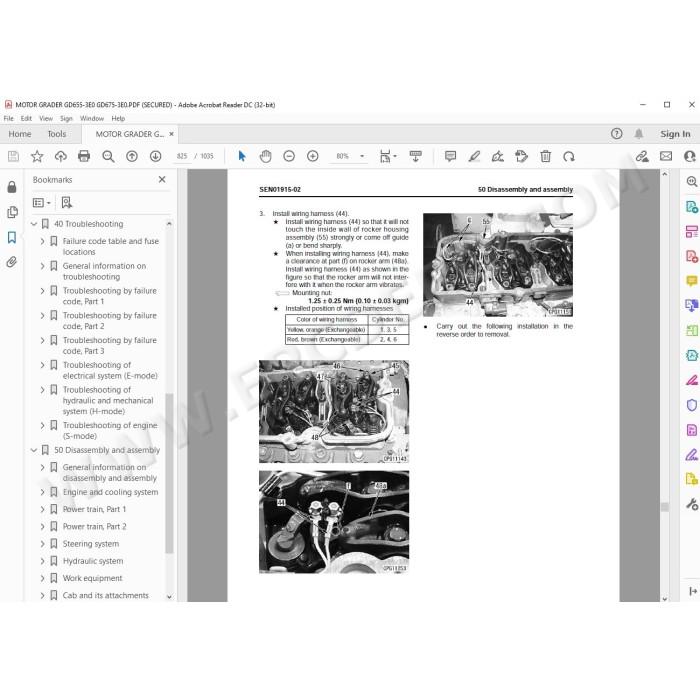Switch to the Home tab
This screenshot has height=700, width=700.
click(x=20, y=134)
